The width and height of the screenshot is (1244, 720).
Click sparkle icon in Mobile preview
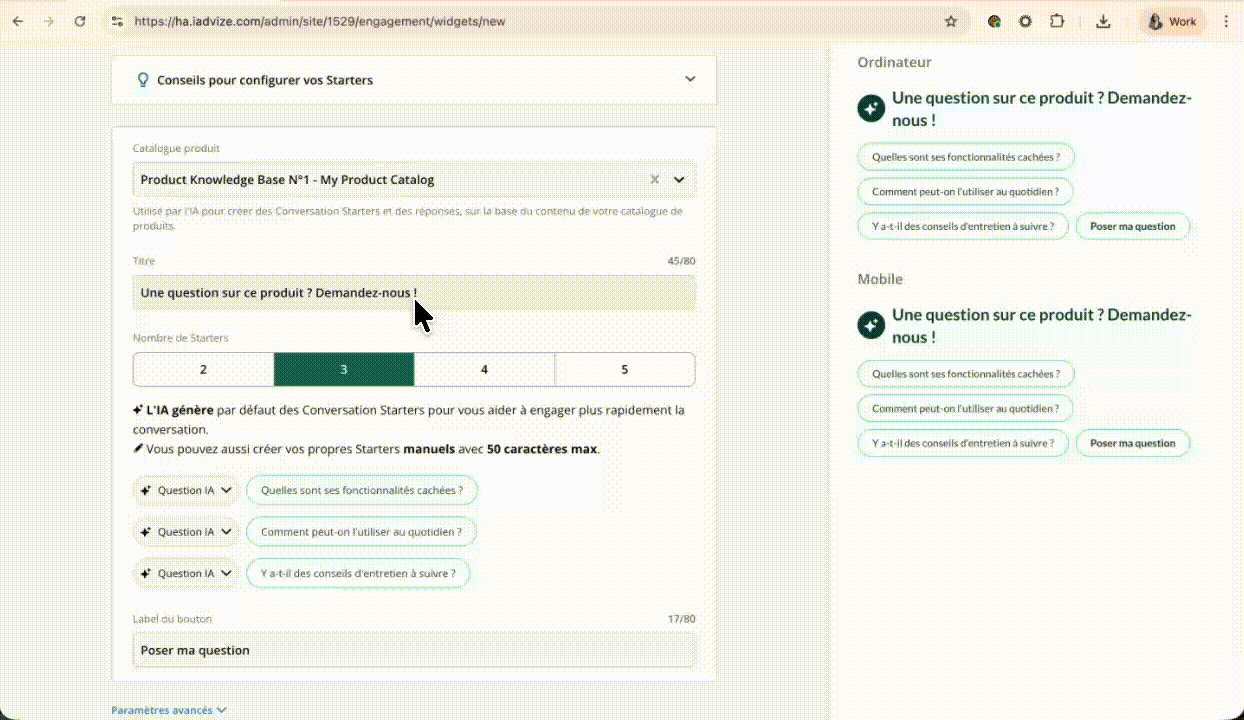point(871,325)
